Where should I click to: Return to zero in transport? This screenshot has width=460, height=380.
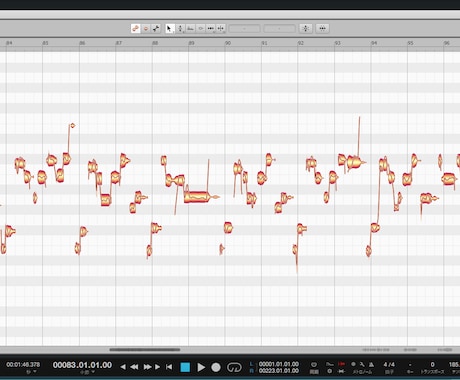point(169,367)
